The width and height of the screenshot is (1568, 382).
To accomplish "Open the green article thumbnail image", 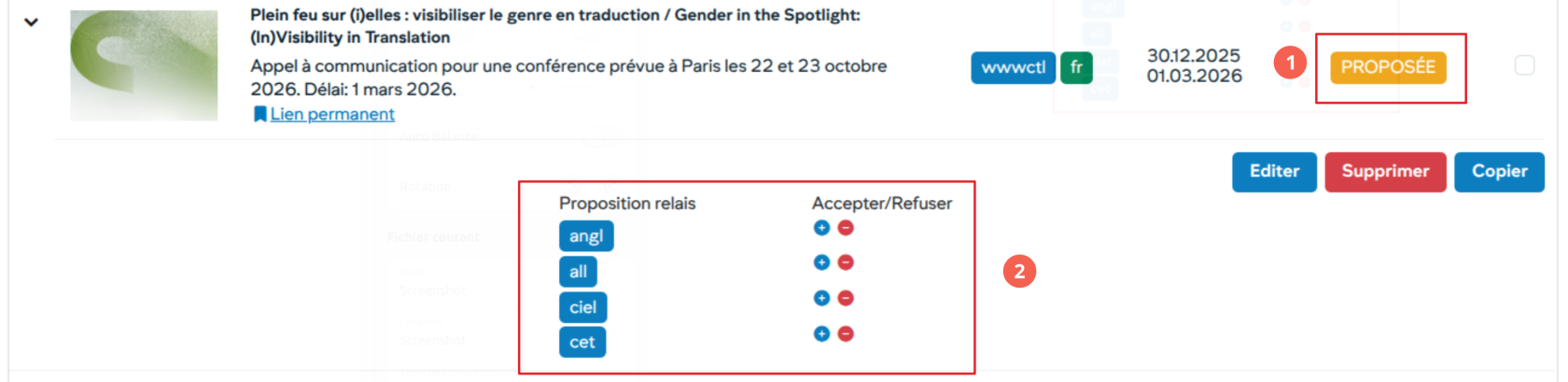I will click(144, 65).
